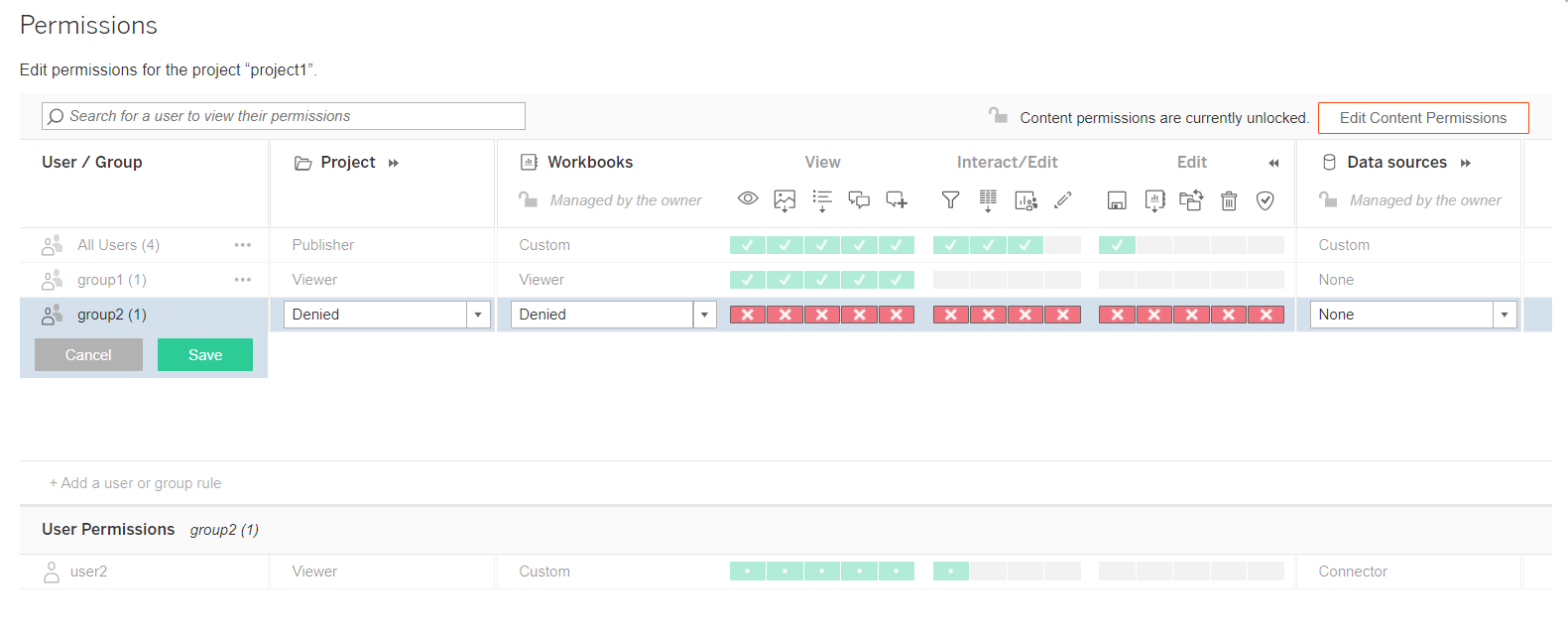Screen dimensions: 1568x639
Task: Click the Download Image/PDF capability icon
Action: tap(784, 200)
